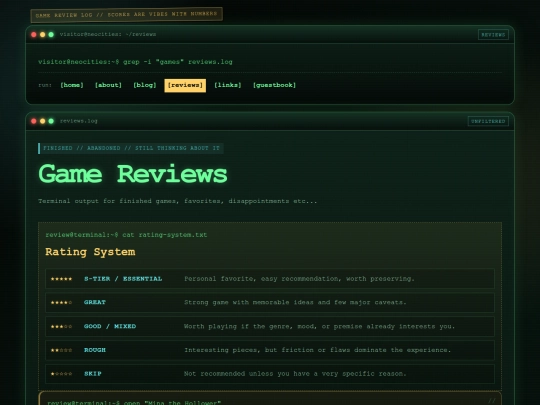
Task: Click the 'reviews.log' titlebar filename
Action: tap(79, 121)
